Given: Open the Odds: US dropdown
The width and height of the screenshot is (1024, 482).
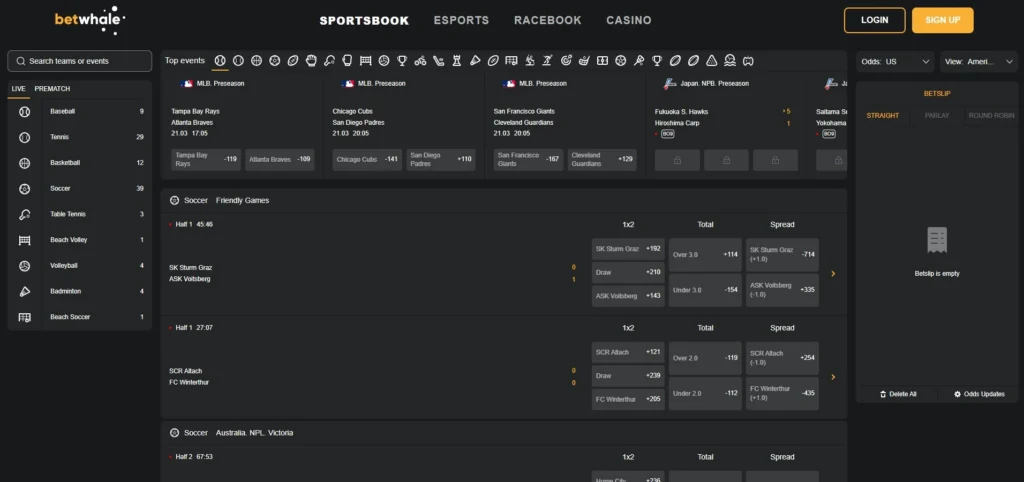Looking at the screenshot, I should click(895, 61).
